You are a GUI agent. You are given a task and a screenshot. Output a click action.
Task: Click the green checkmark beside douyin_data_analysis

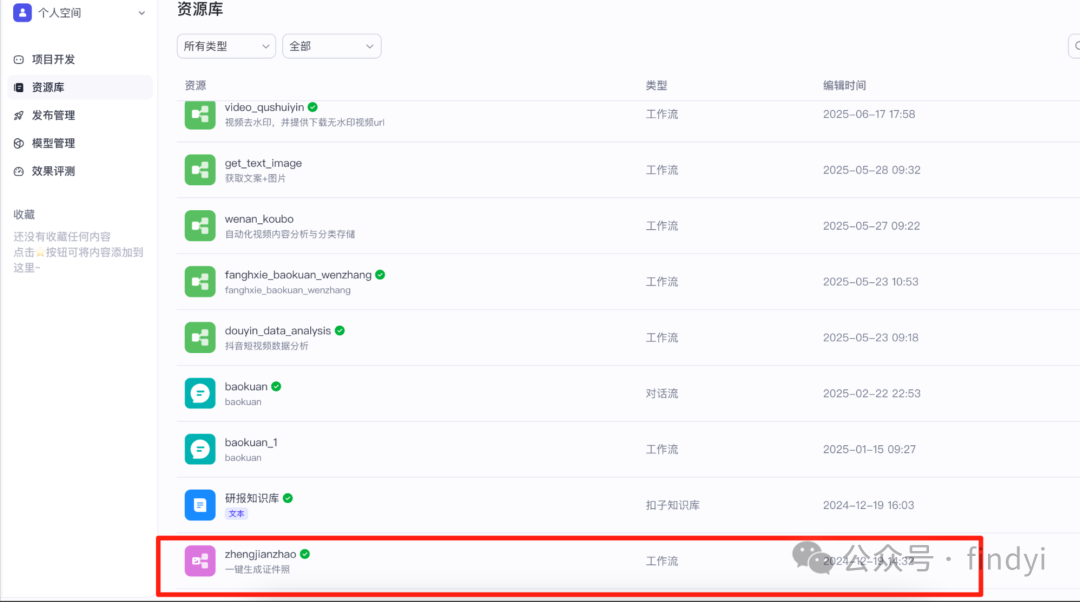click(340, 331)
